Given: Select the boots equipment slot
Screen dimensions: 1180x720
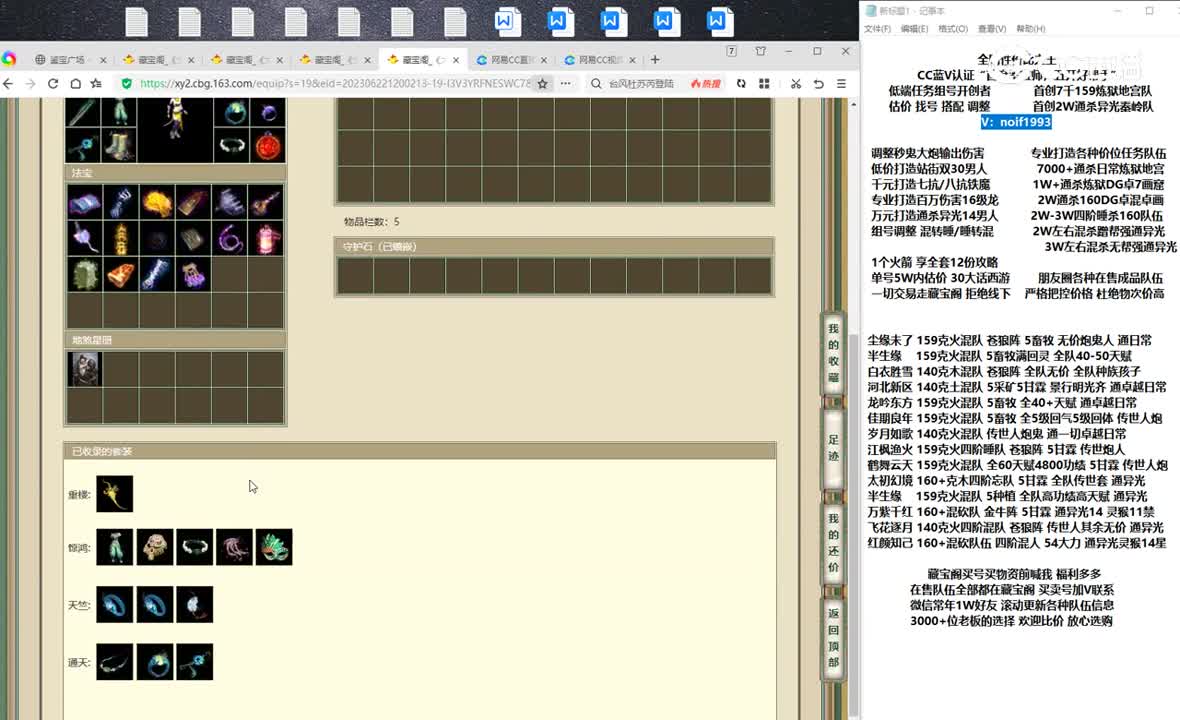Looking at the screenshot, I should 119,145.
